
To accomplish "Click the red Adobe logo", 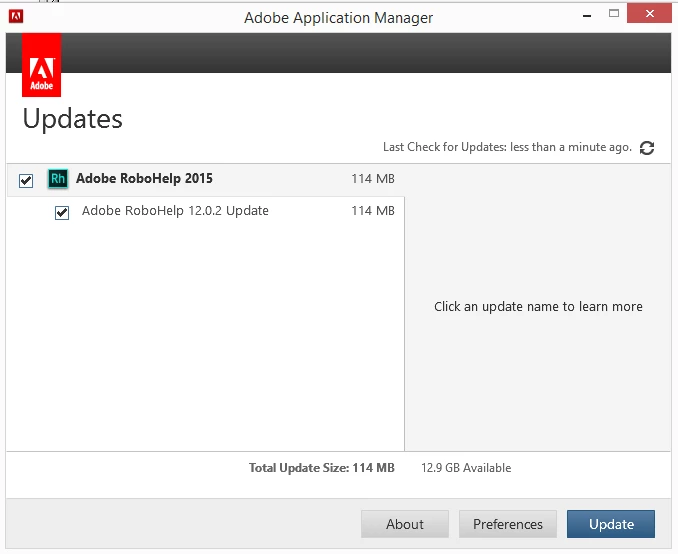I will 42,65.
